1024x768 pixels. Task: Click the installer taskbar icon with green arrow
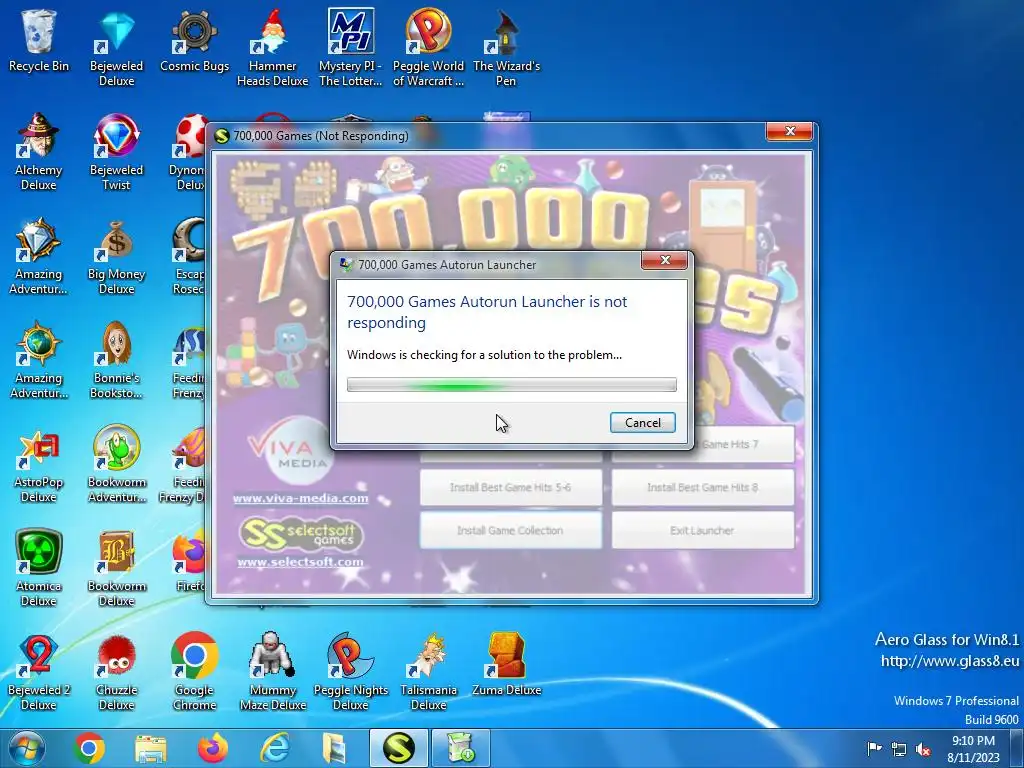point(460,748)
